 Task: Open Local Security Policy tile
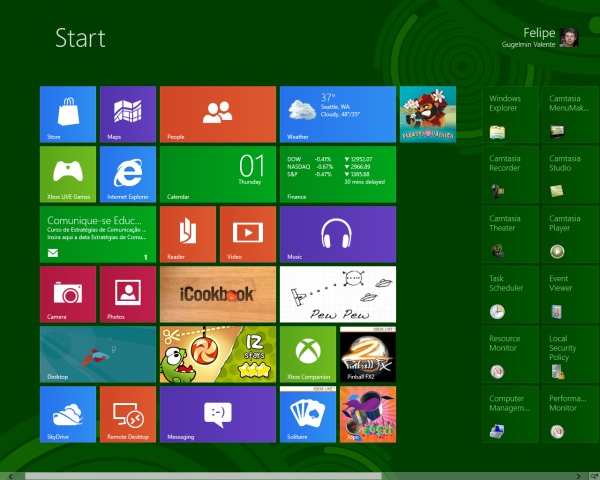pyautogui.click(x=571, y=354)
